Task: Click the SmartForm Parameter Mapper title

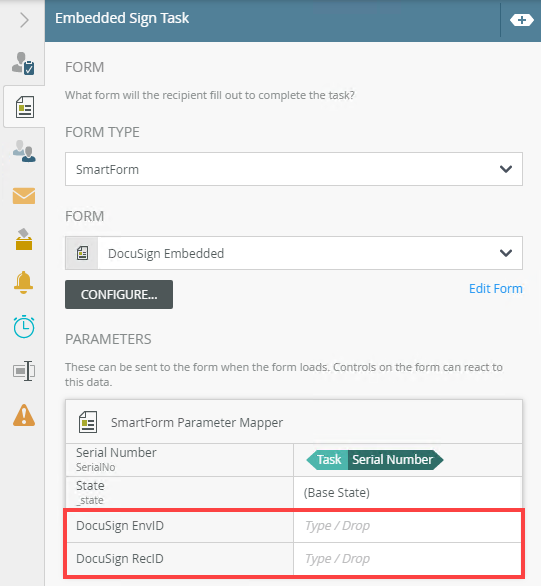Action: pyautogui.click(x=197, y=423)
